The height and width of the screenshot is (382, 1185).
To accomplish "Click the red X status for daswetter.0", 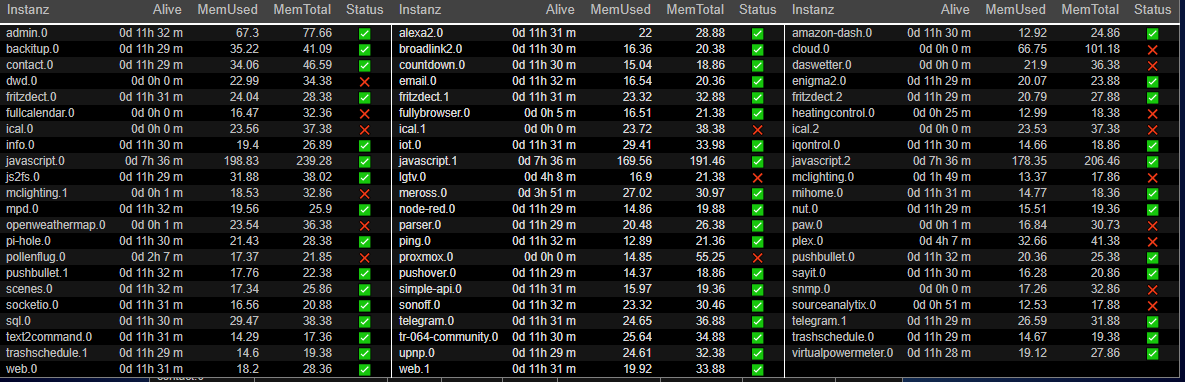I will (x=1153, y=65).
